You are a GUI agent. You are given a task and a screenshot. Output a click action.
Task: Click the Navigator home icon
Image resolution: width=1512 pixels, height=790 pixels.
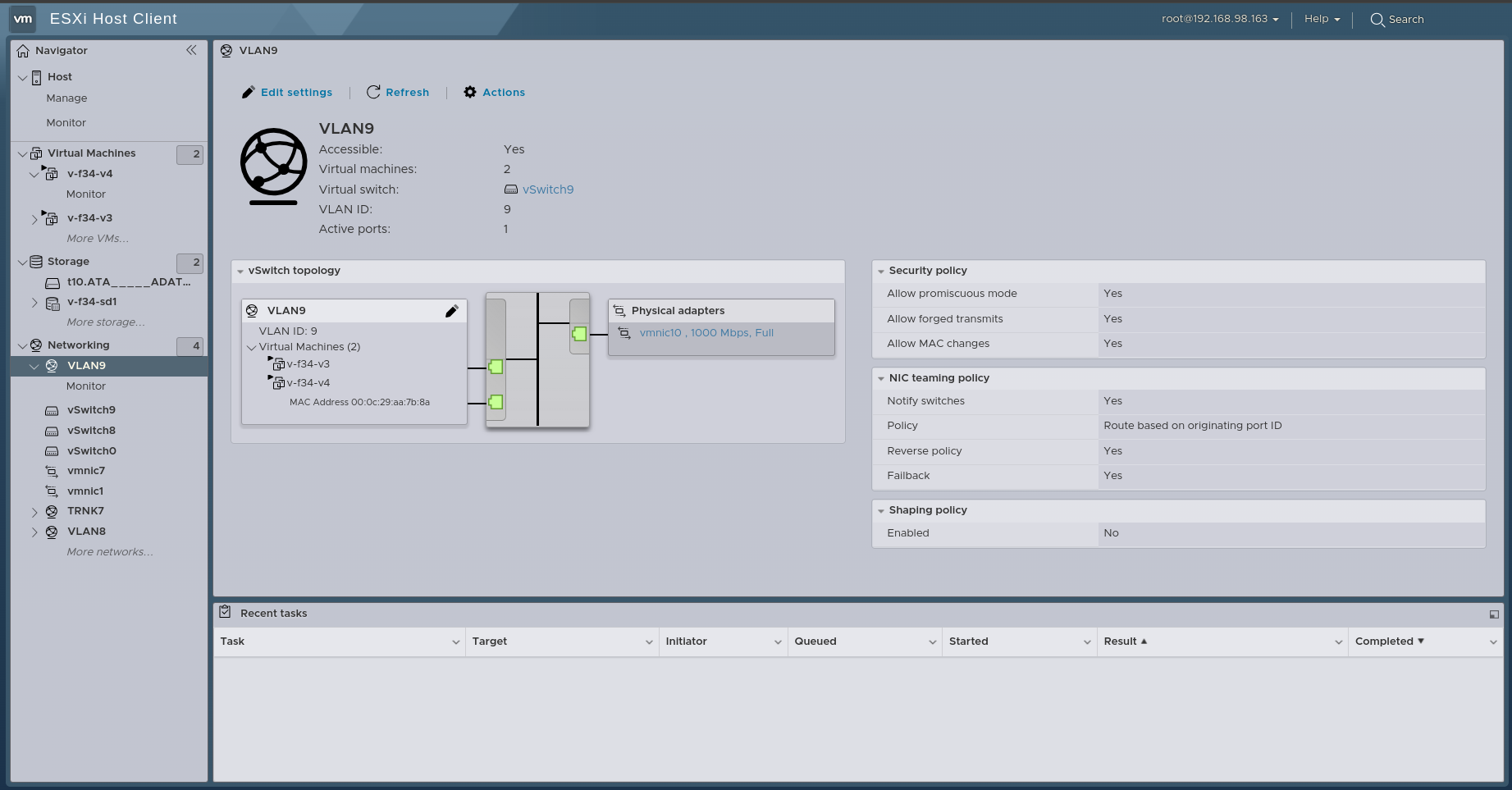[23, 51]
